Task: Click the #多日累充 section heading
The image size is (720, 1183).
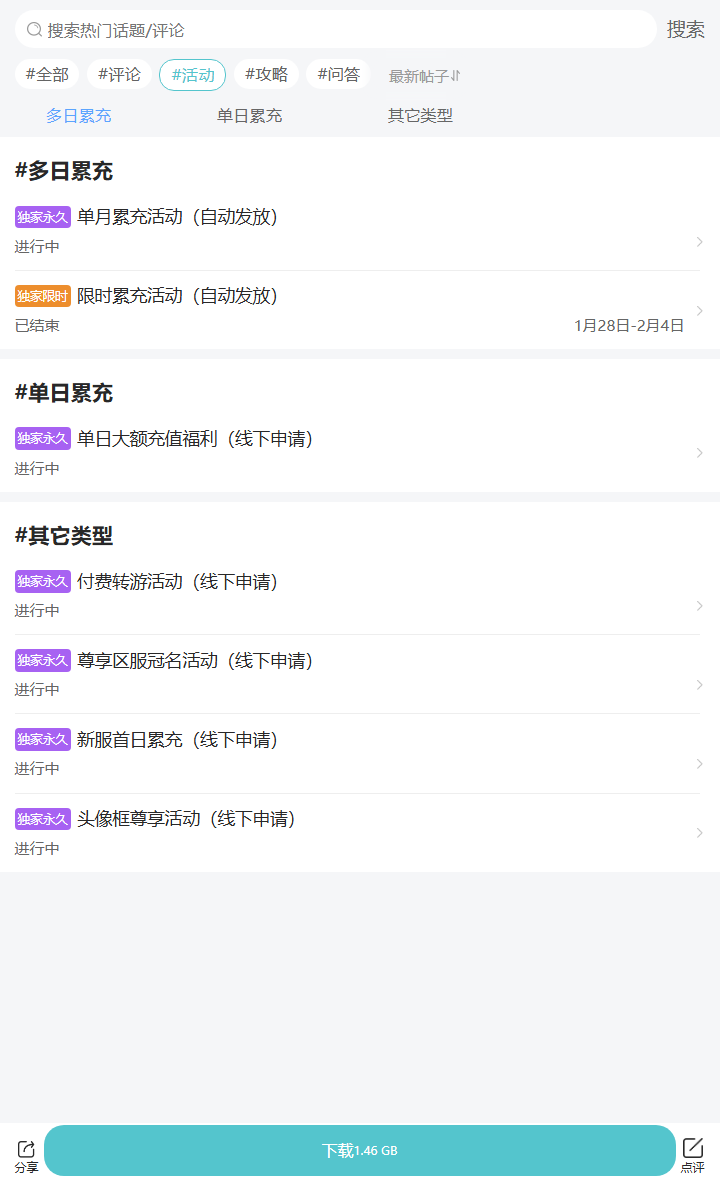Action: click(x=64, y=171)
